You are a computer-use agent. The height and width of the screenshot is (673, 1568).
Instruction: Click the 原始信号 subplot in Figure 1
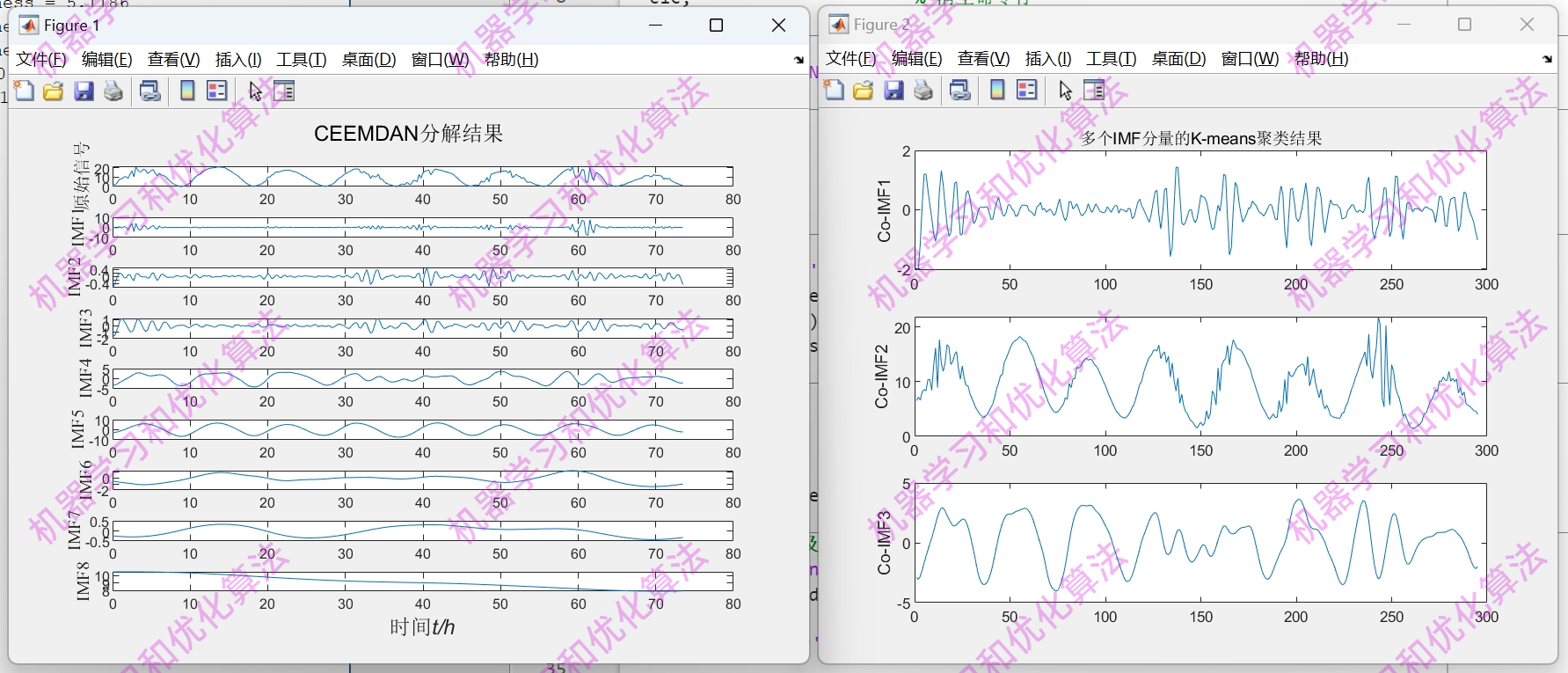point(423,176)
